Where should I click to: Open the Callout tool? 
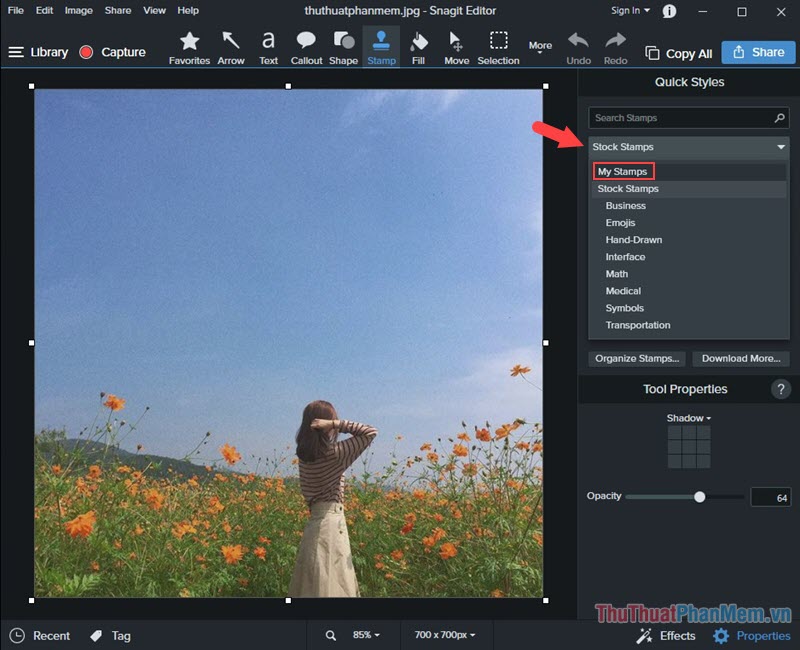306,45
